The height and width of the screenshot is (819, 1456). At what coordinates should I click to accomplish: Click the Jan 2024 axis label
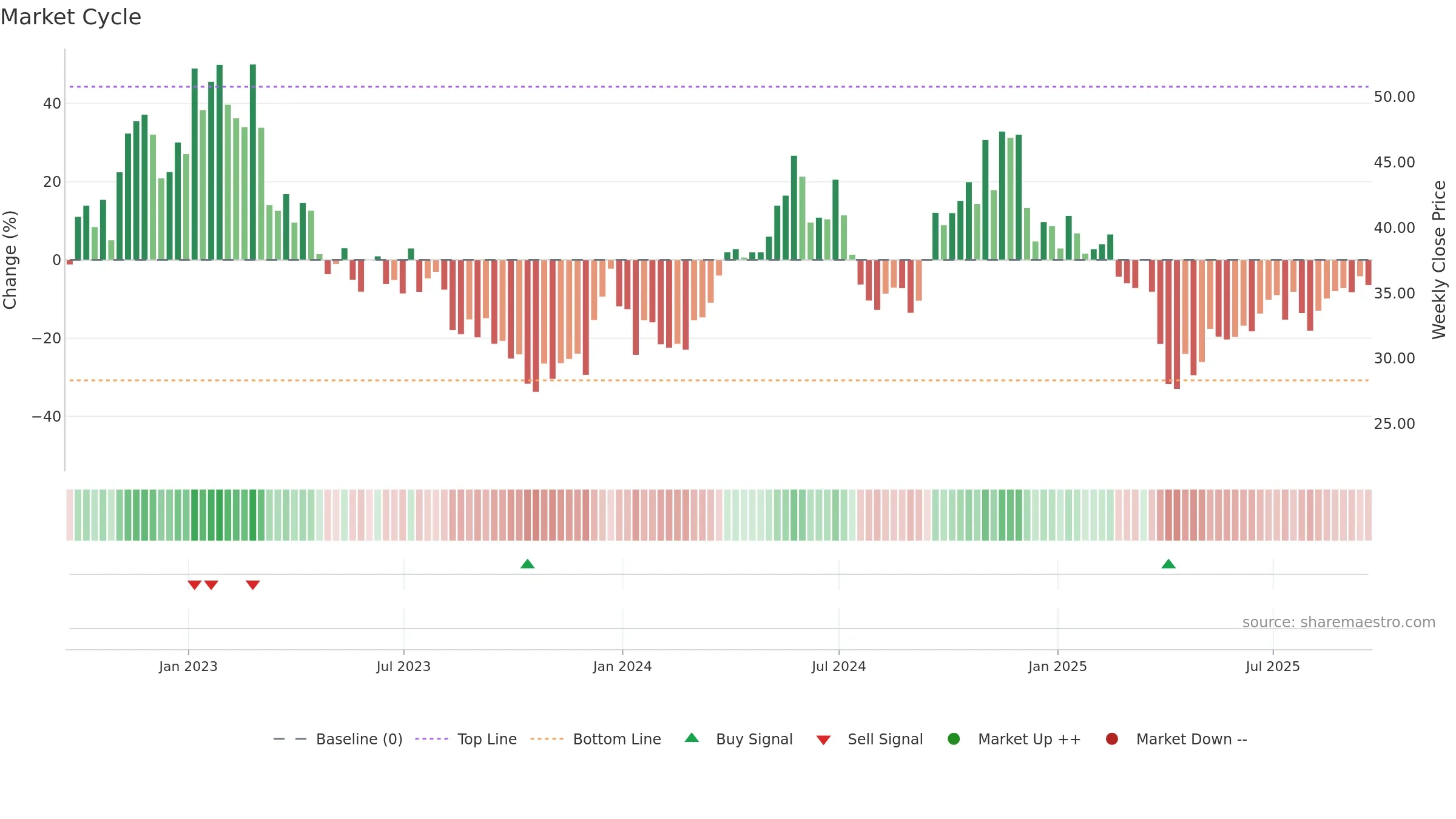coord(622,666)
